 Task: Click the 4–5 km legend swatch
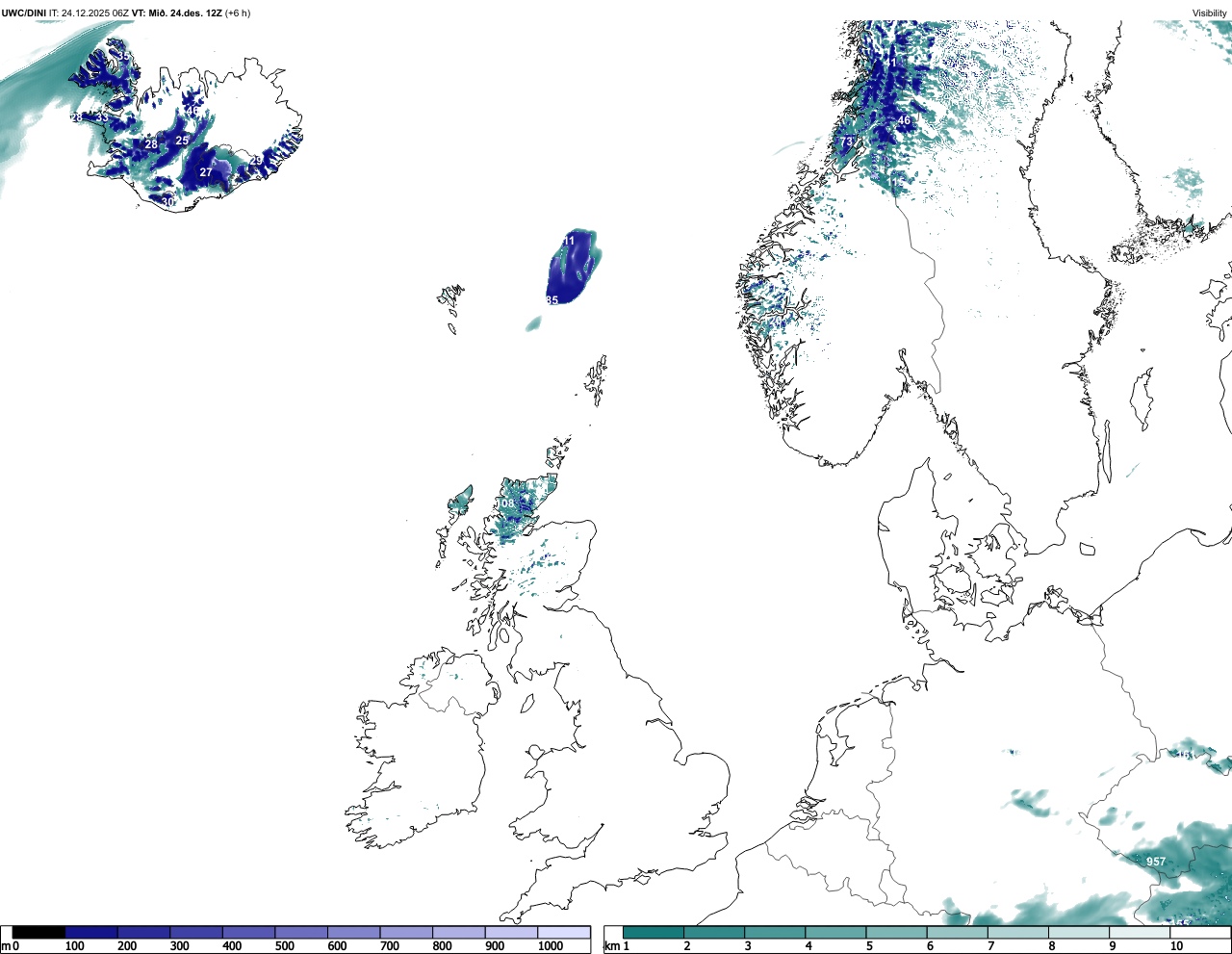point(835,932)
